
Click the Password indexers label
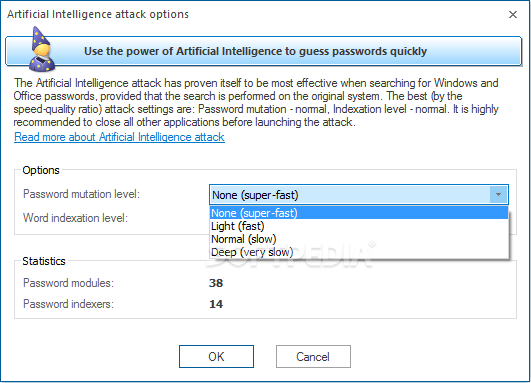68,304
